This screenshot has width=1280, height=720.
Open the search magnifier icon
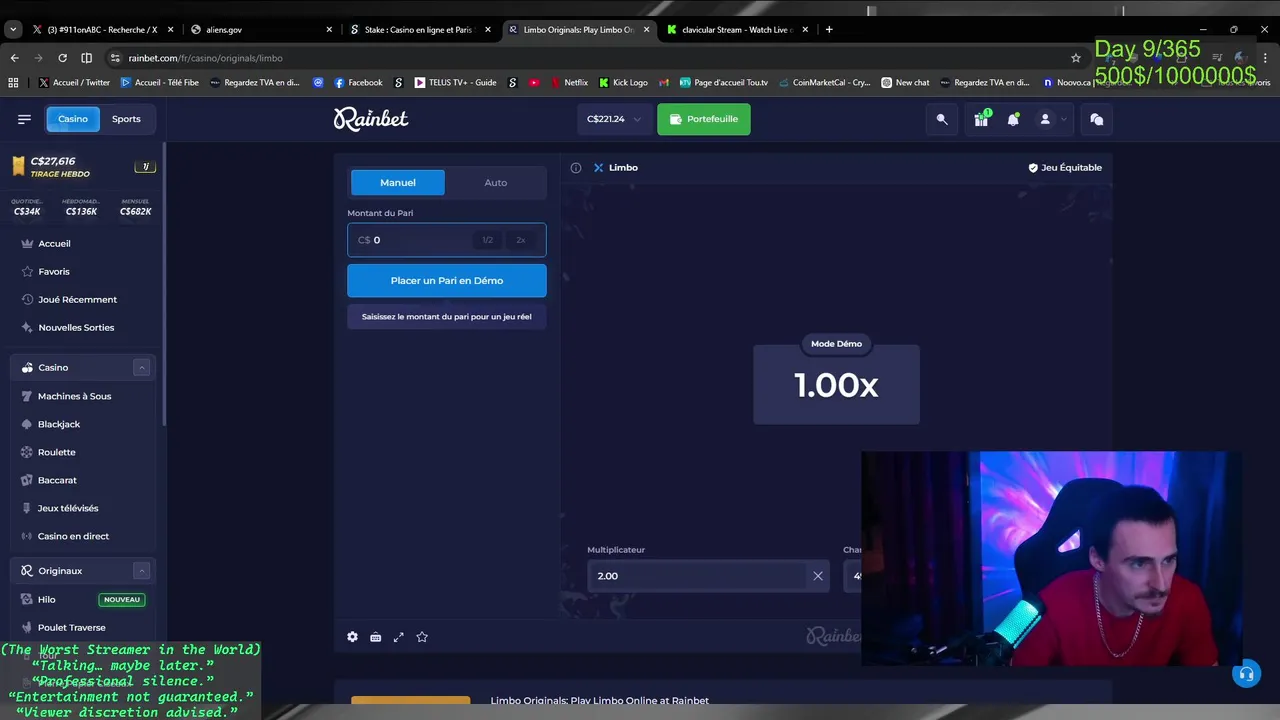point(941,119)
